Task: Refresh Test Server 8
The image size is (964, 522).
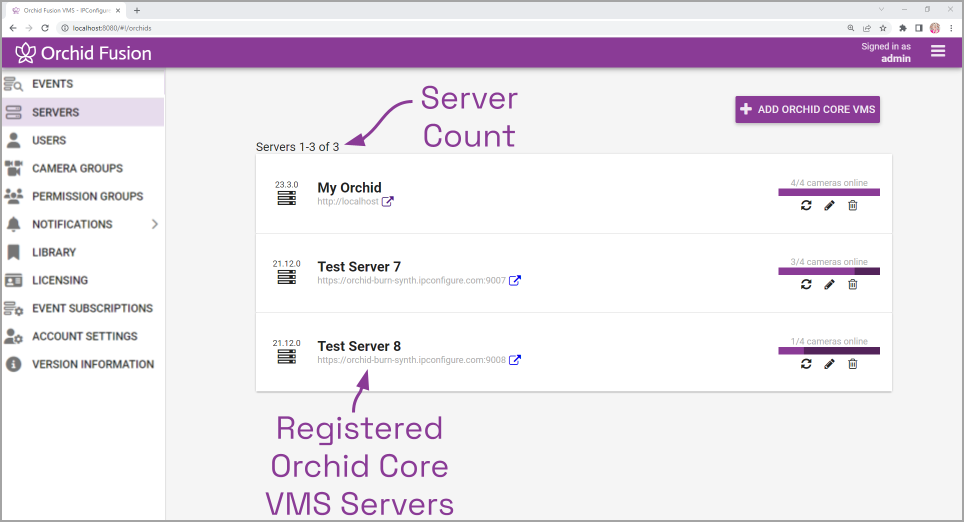Action: (x=806, y=364)
